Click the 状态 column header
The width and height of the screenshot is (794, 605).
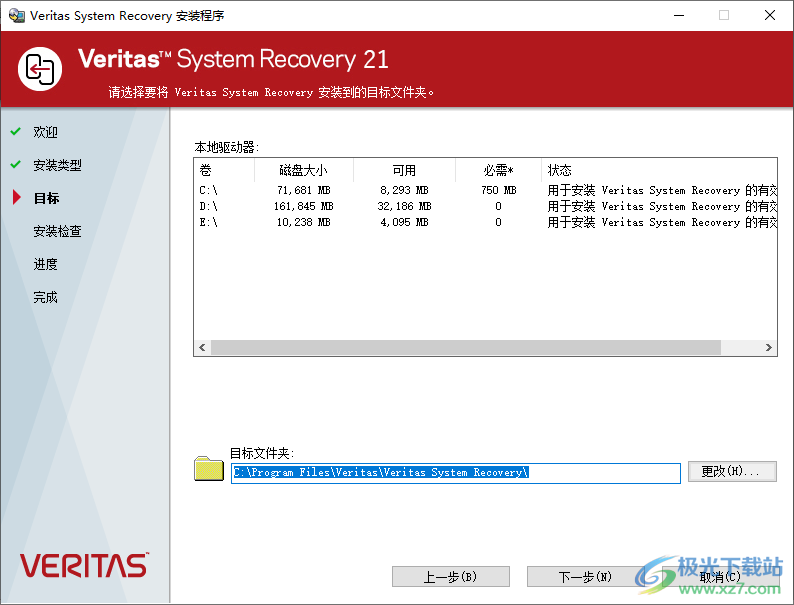[x=659, y=170]
